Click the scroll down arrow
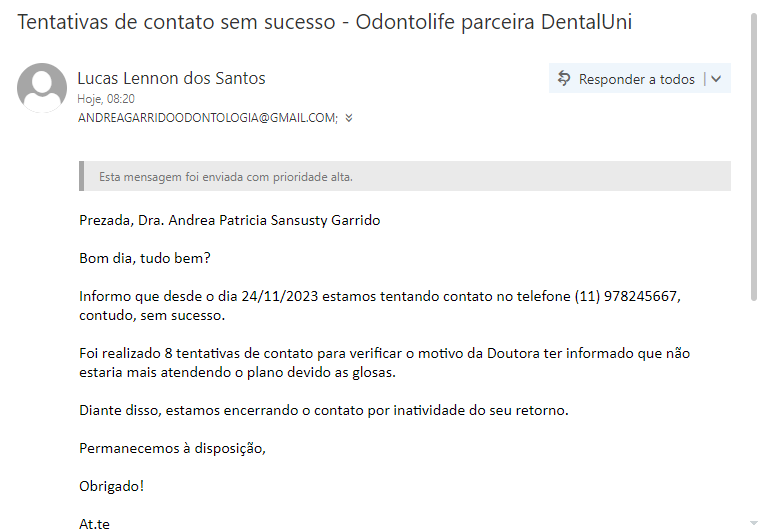Screen dimensions: 763x530 click(x=755, y=523)
